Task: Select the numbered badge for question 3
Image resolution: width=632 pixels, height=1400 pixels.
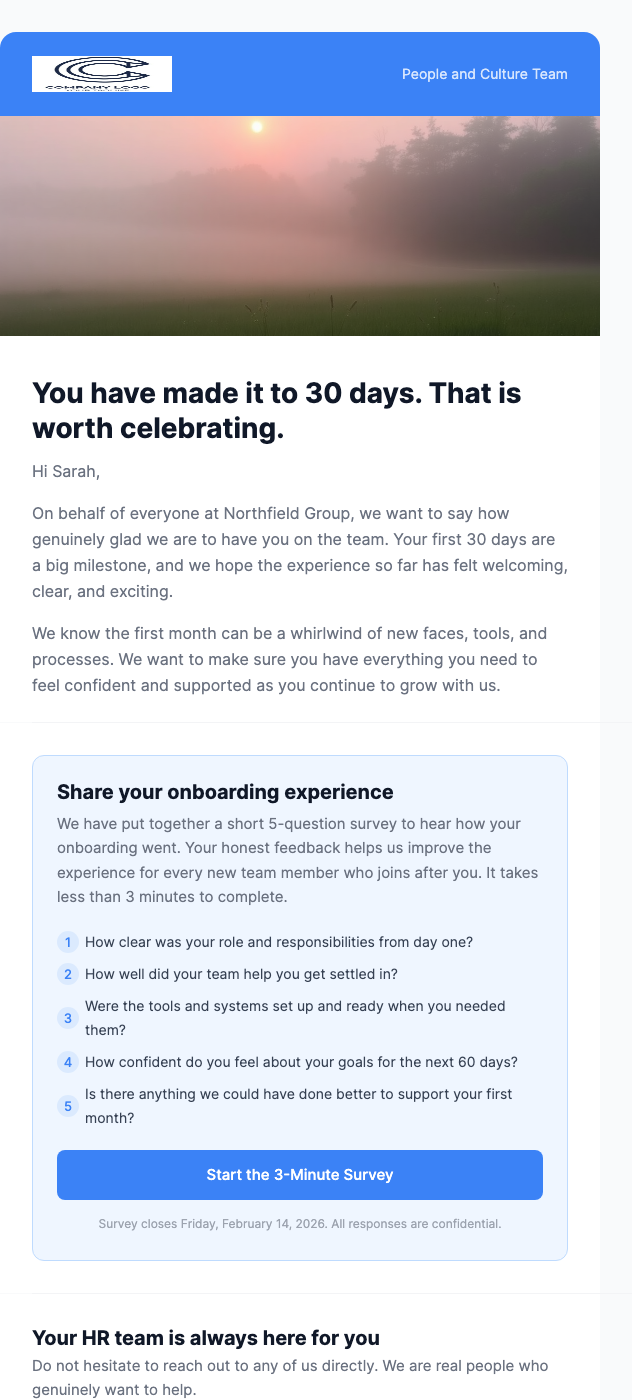Action: (x=68, y=1018)
